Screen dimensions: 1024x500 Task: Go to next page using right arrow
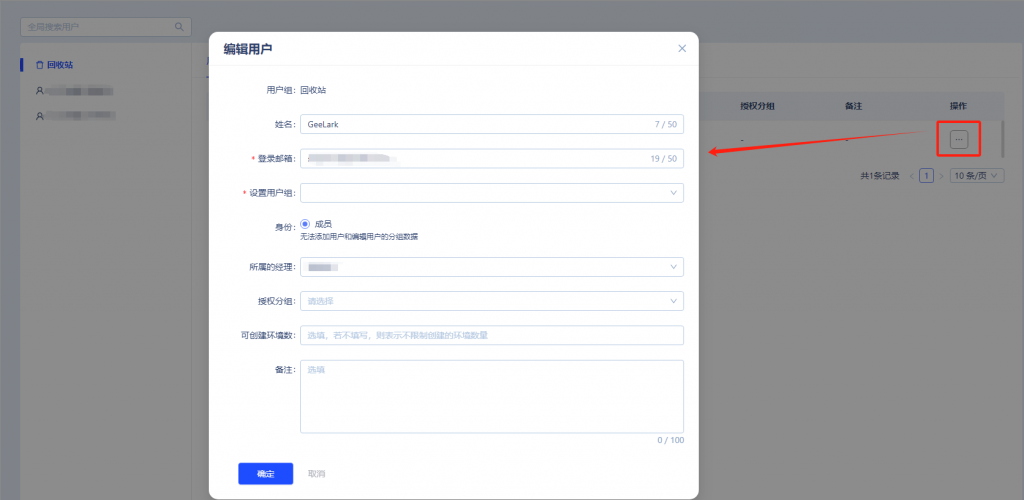tap(942, 176)
